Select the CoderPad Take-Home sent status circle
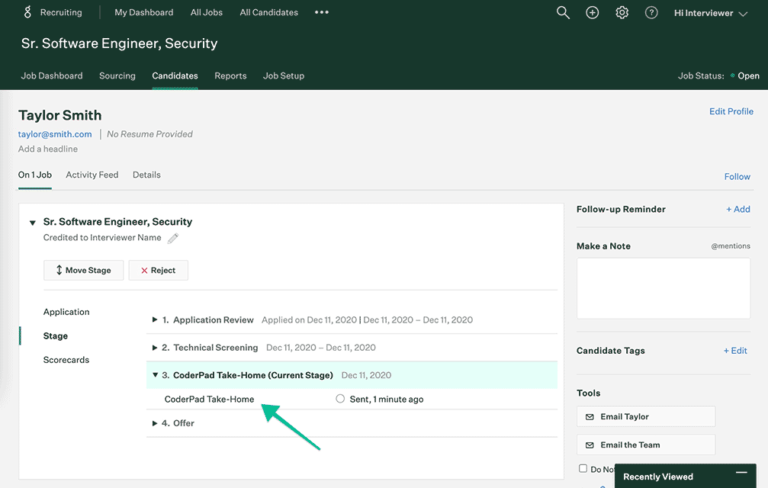The height and width of the screenshot is (488, 768). pos(340,399)
